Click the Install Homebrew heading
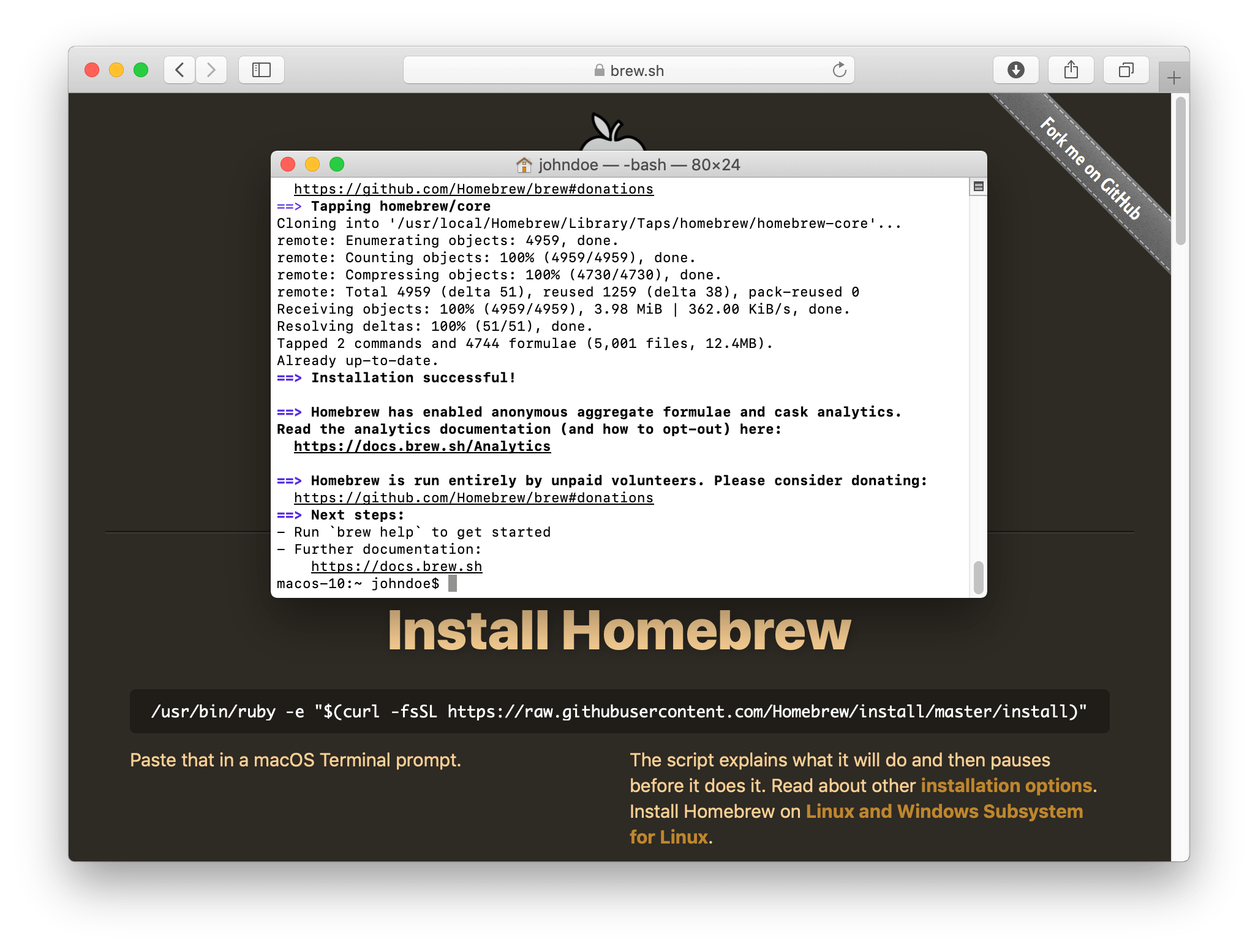Screen dimensions: 1258x952 point(619,630)
